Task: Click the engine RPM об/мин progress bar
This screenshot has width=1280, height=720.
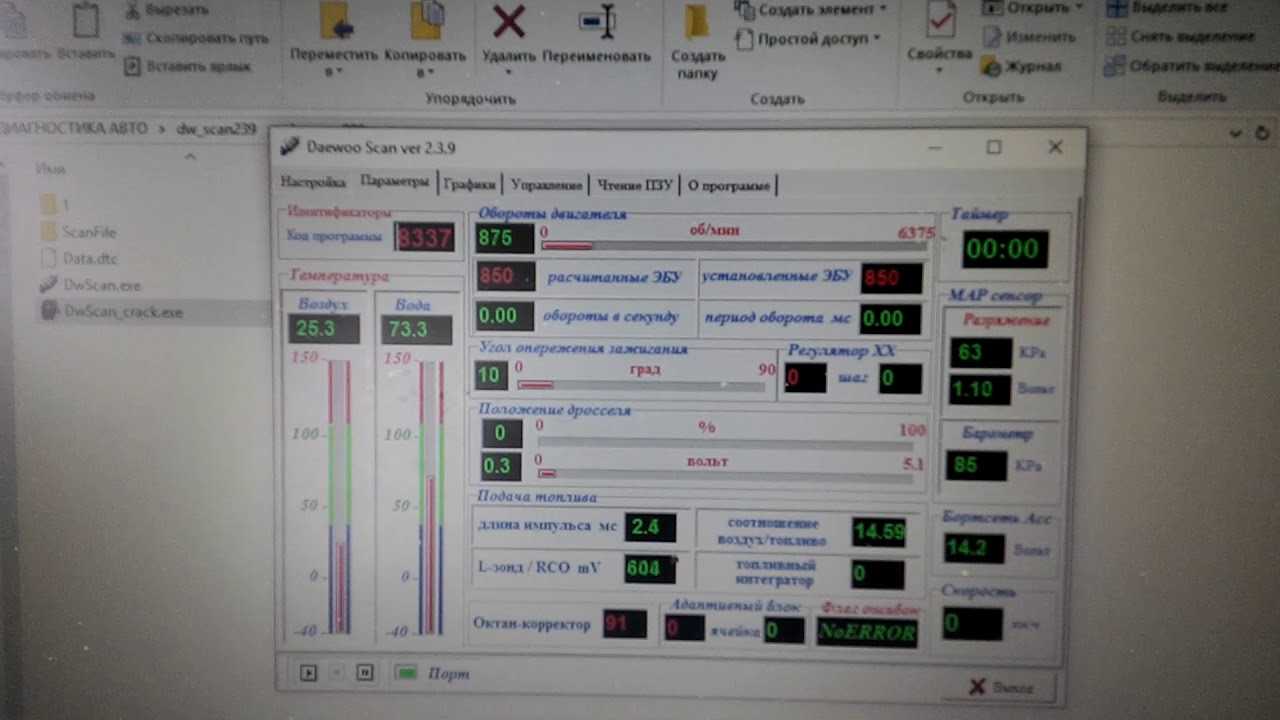Action: point(719,245)
